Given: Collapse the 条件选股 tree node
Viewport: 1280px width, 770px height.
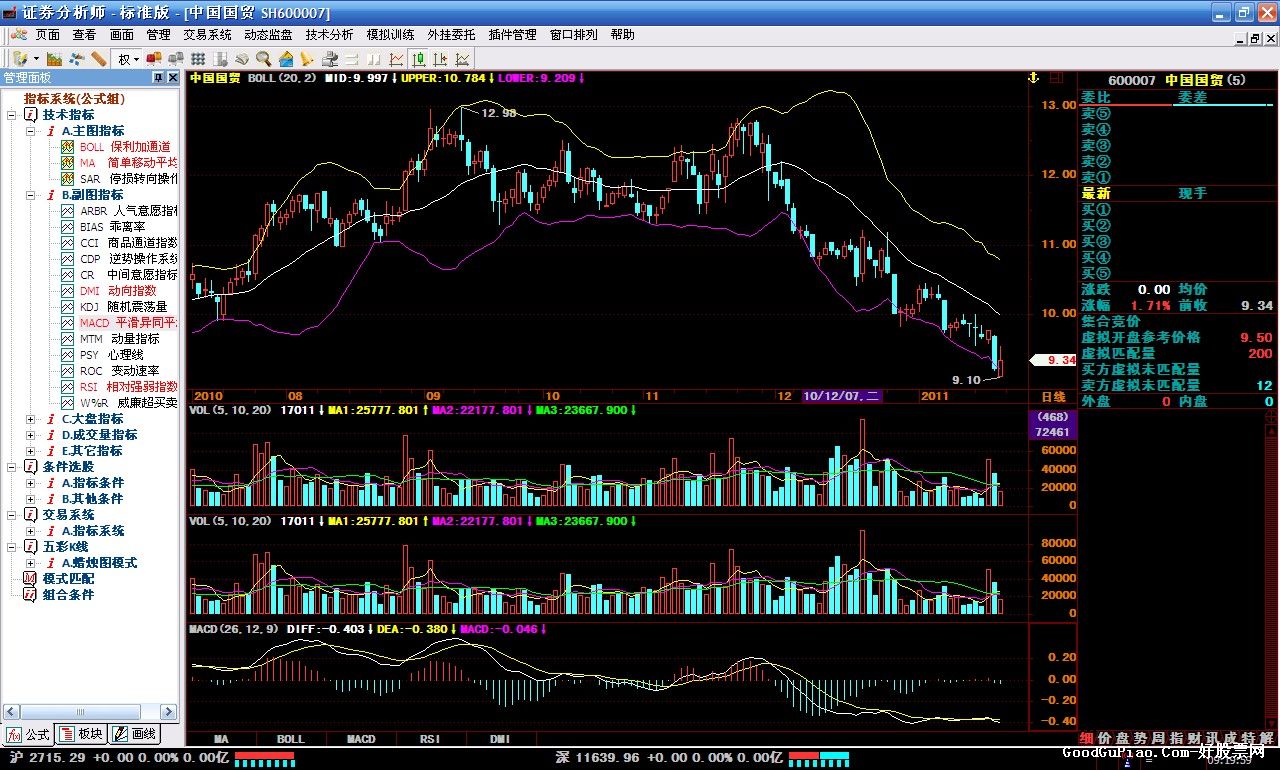Looking at the screenshot, I should point(12,467).
